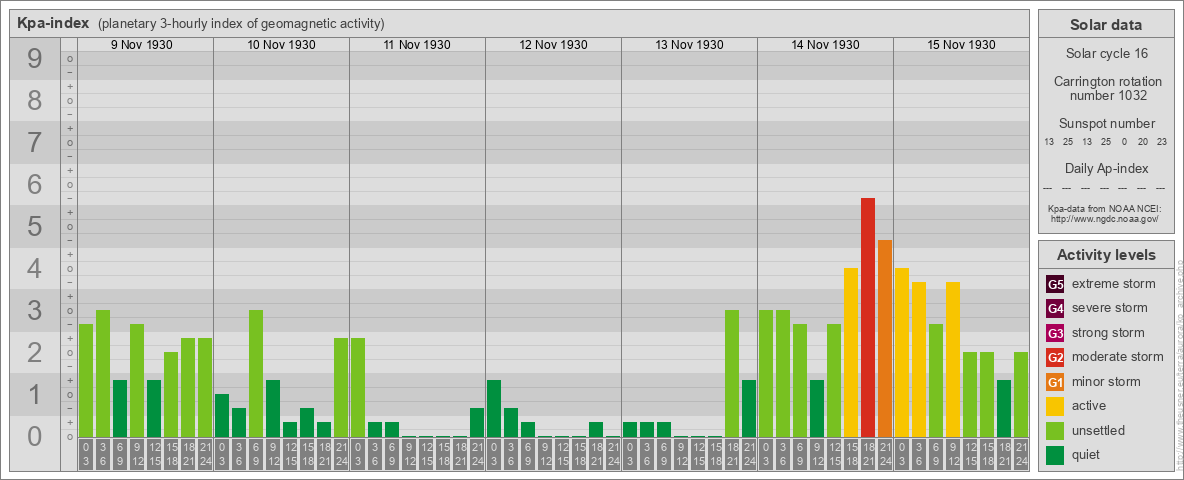Click the '18 21' time label under 14 Nov

pos(868,454)
